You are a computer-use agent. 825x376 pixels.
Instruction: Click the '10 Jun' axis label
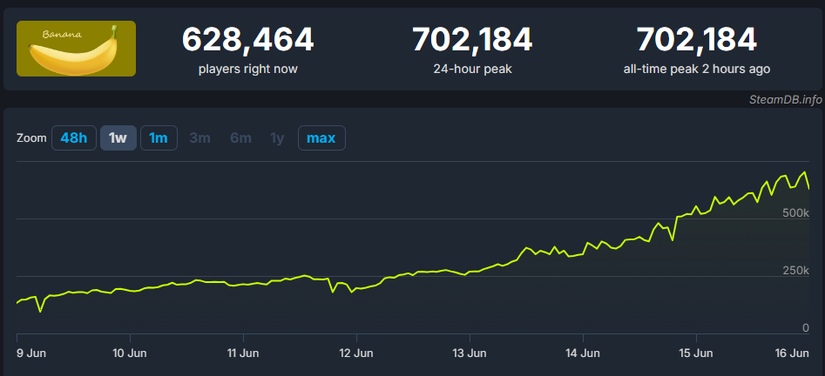coord(129,353)
